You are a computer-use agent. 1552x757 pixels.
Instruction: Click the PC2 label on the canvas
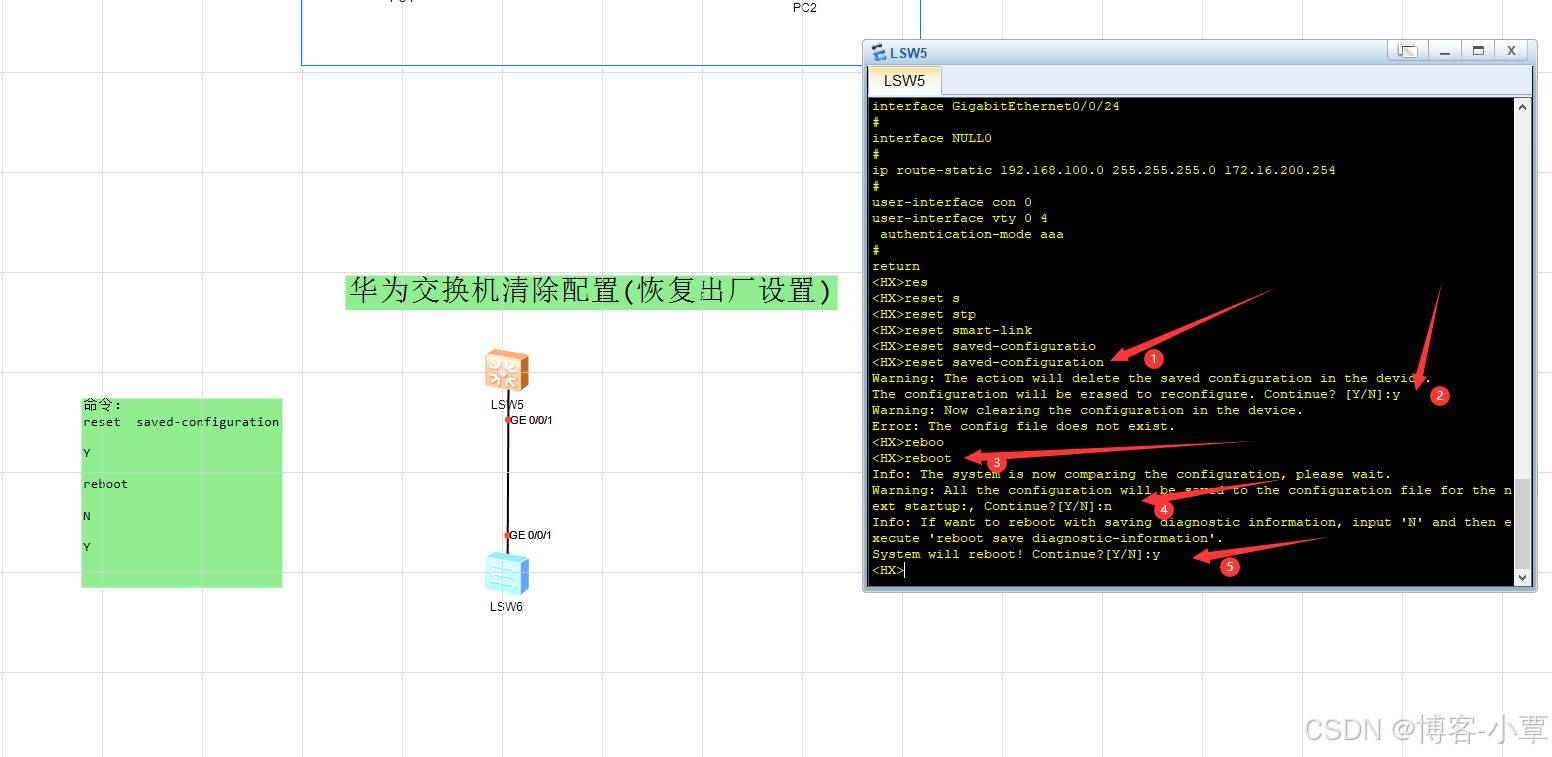point(805,7)
